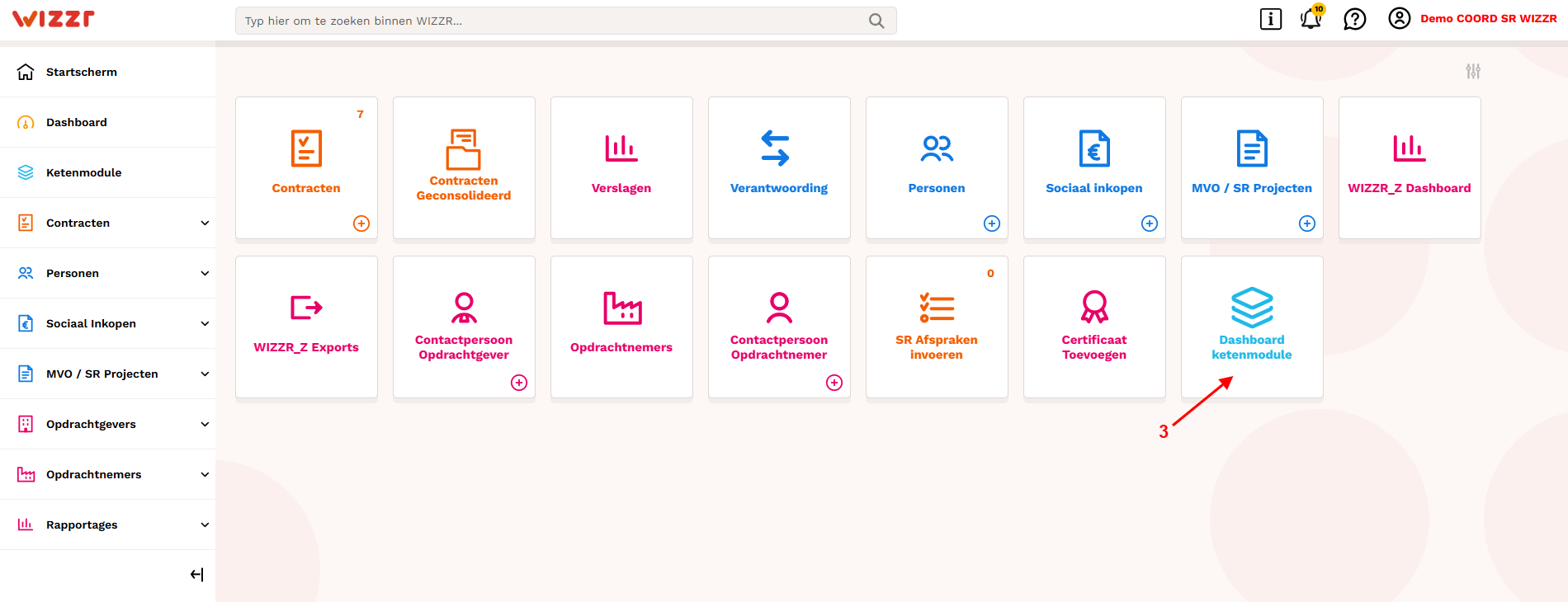Open the SR Afspraken invoeren tile
The width and height of the screenshot is (1568, 602).
tap(937, 327)
